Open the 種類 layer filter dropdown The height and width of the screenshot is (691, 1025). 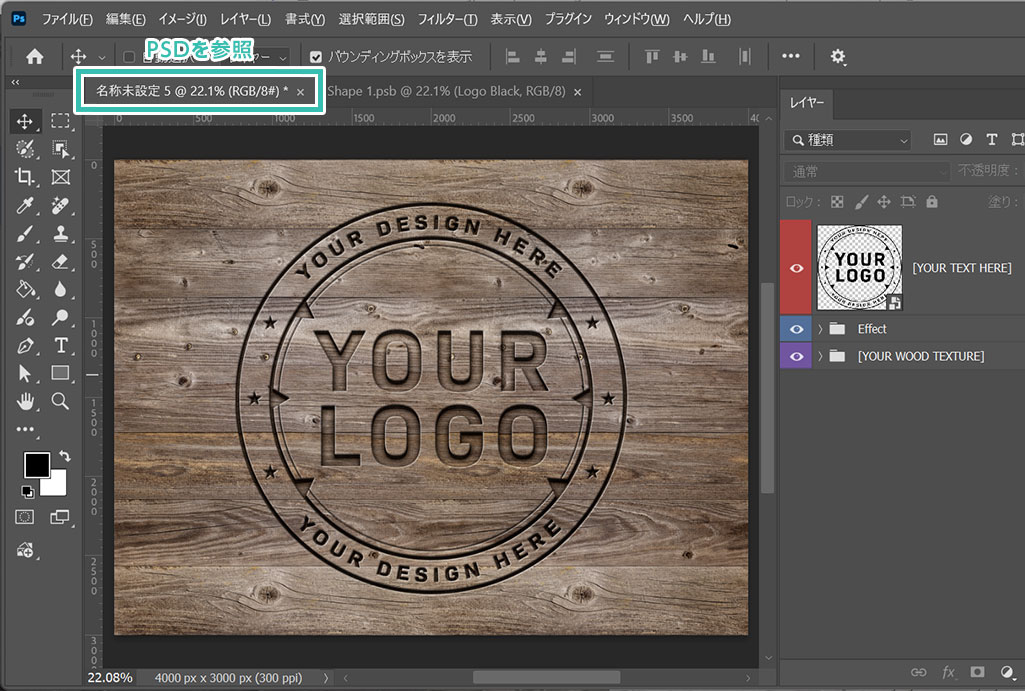click(x=848, y=140)
